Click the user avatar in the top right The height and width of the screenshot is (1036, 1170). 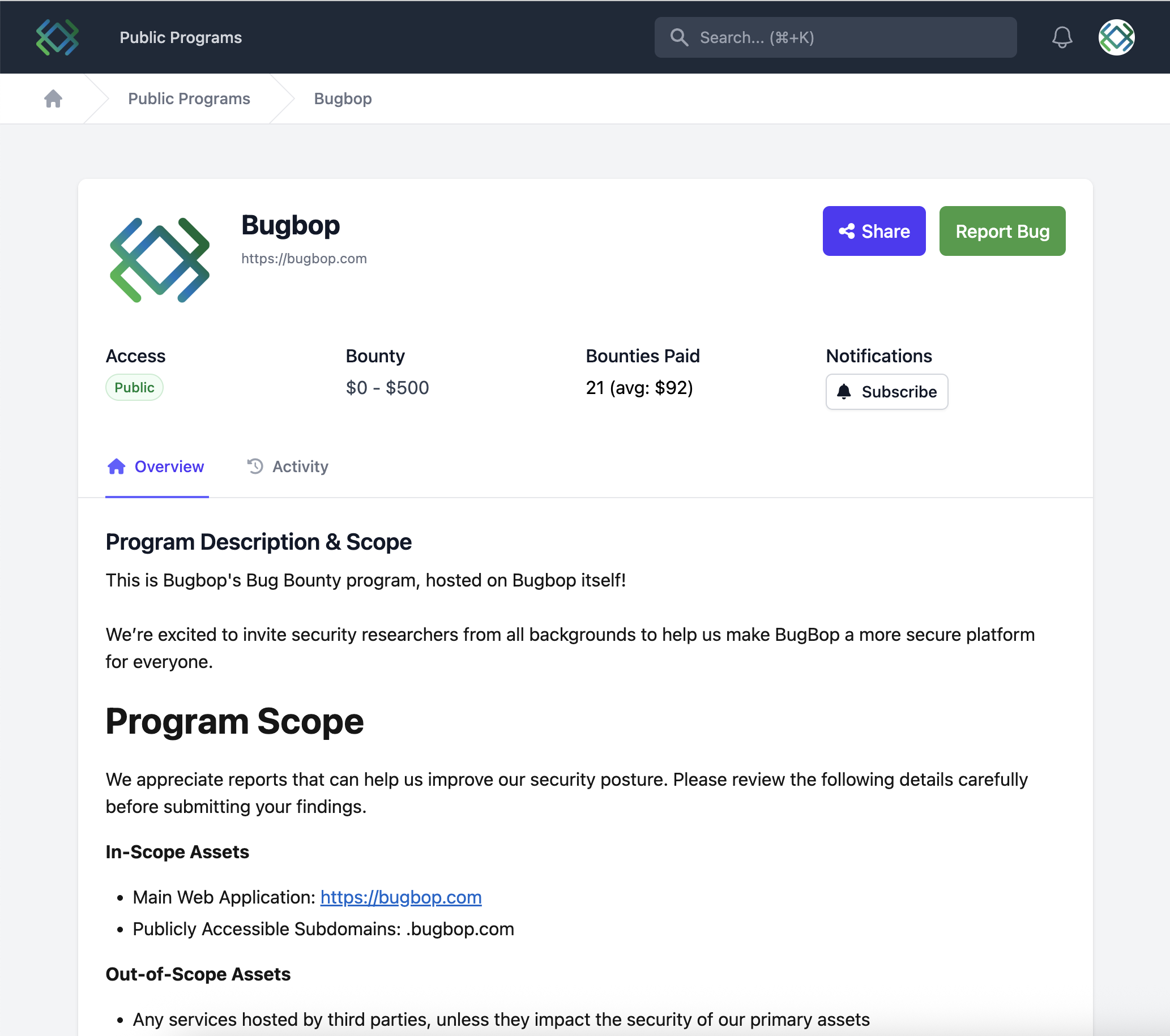click(x=1116, y=37)
